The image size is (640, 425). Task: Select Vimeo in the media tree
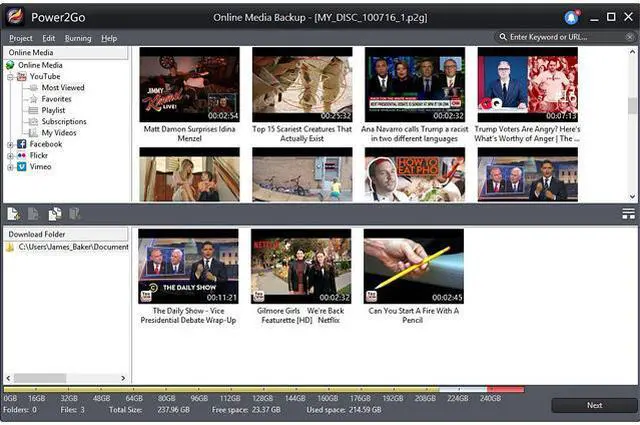40,167
